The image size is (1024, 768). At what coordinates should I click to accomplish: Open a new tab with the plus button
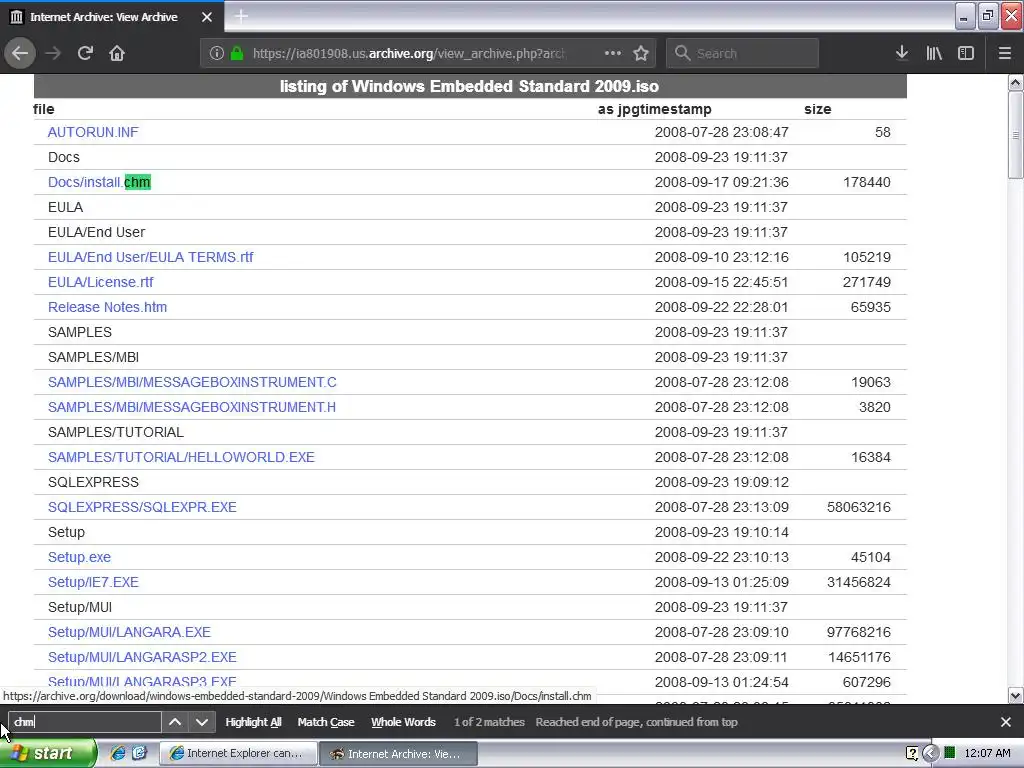click(241, 16)
